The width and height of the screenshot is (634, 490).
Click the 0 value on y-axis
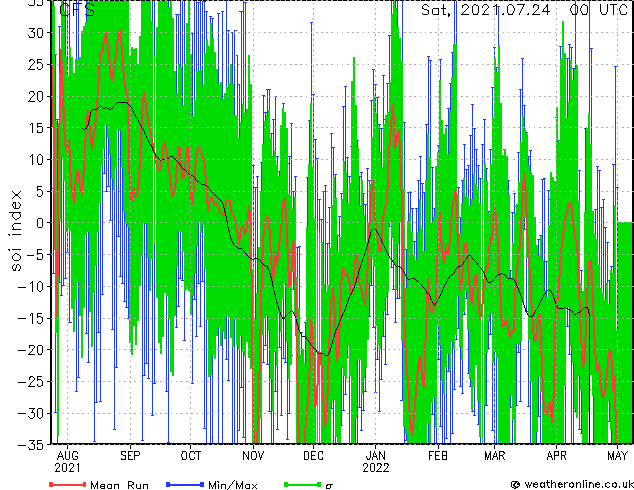click(41, 223)
